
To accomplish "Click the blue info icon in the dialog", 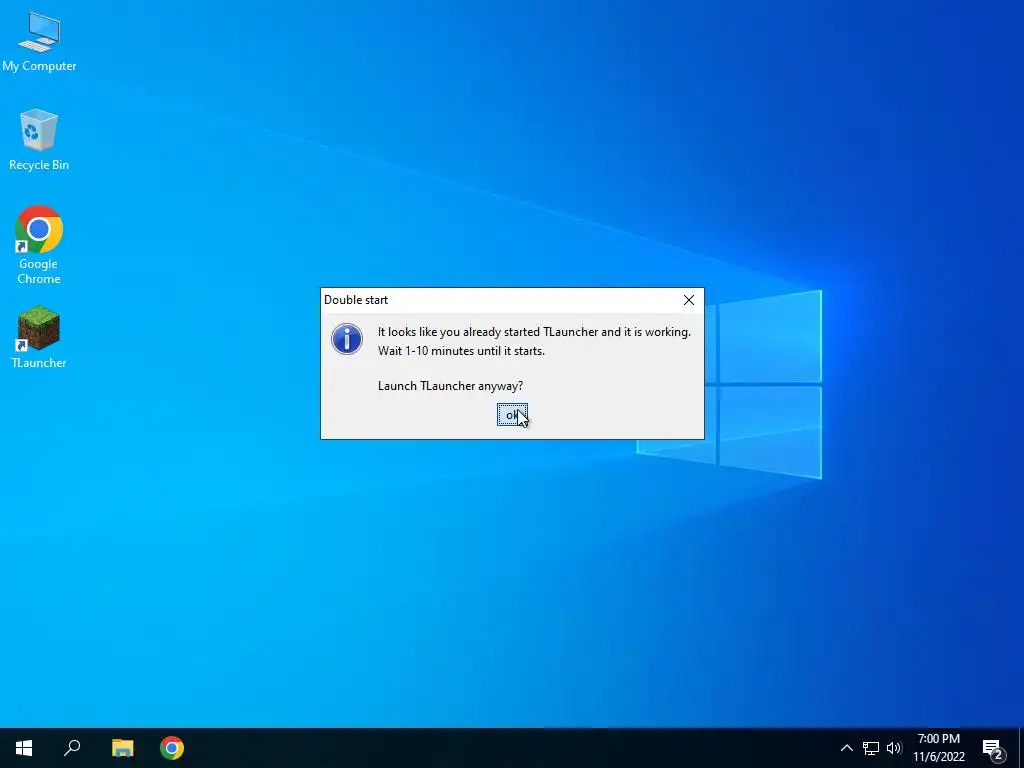I will (x=347, y=340).
